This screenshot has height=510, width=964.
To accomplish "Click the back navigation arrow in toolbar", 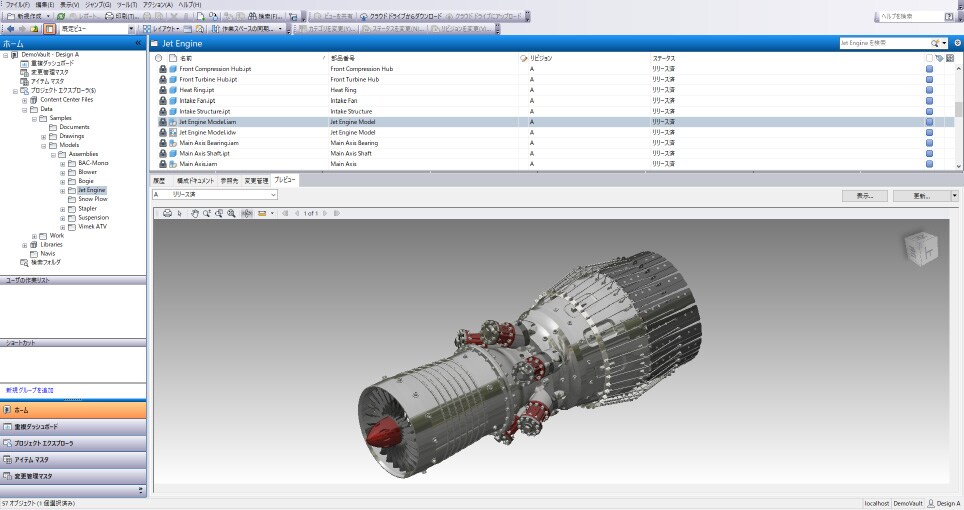I will pos(9,29).
